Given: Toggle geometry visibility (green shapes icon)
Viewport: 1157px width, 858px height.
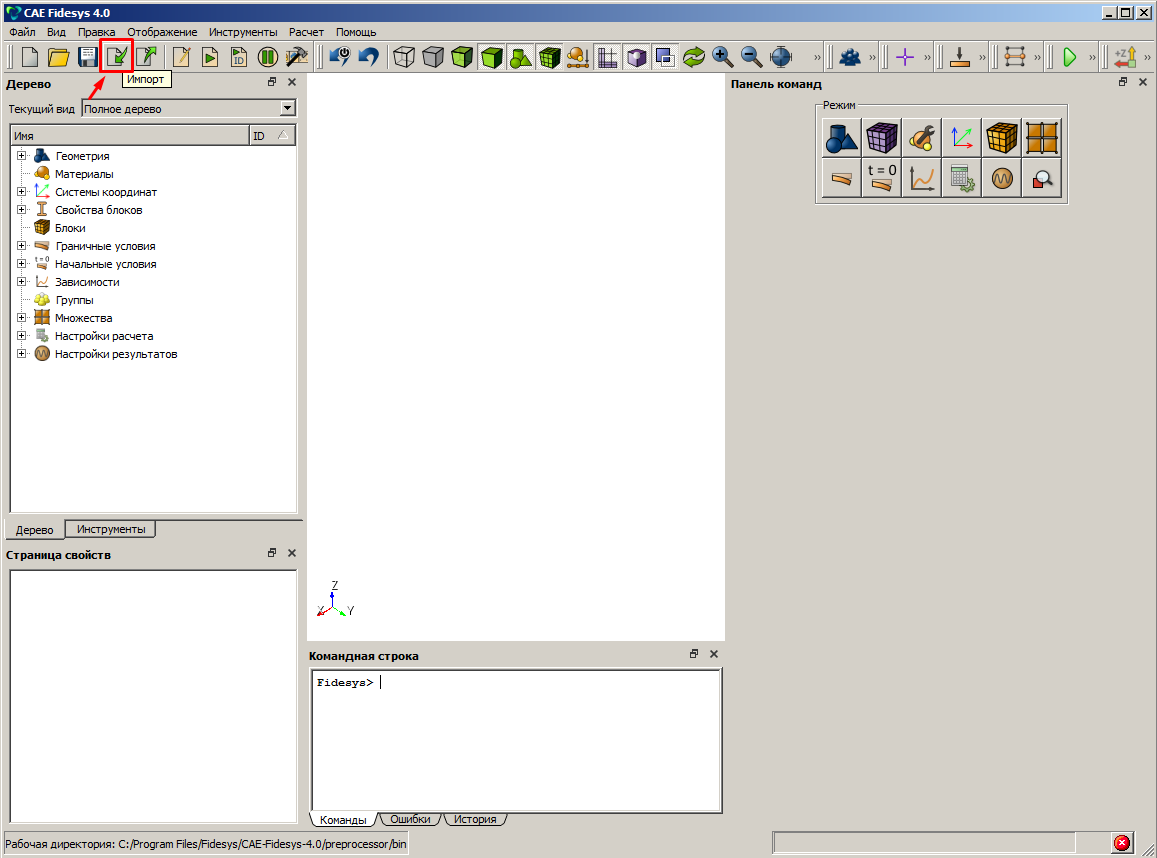Looking at the screenshot, I should click(x=520, y=57).
